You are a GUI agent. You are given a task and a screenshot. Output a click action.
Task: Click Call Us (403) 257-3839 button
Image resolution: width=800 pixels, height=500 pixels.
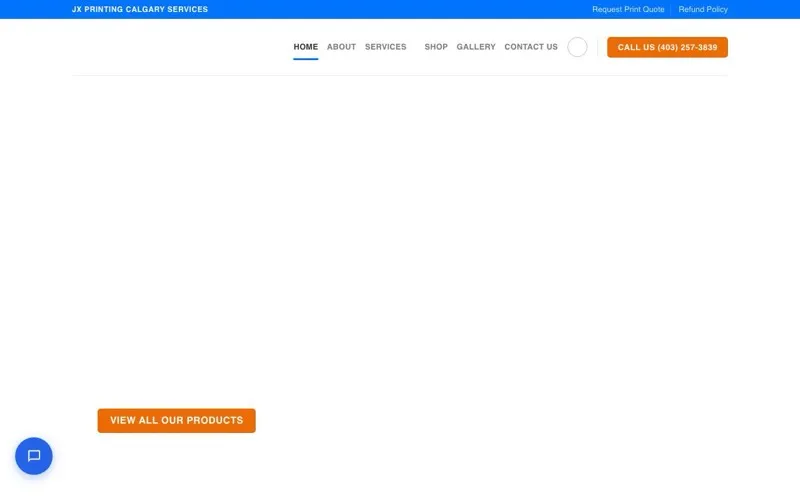[x=667, y=47]
